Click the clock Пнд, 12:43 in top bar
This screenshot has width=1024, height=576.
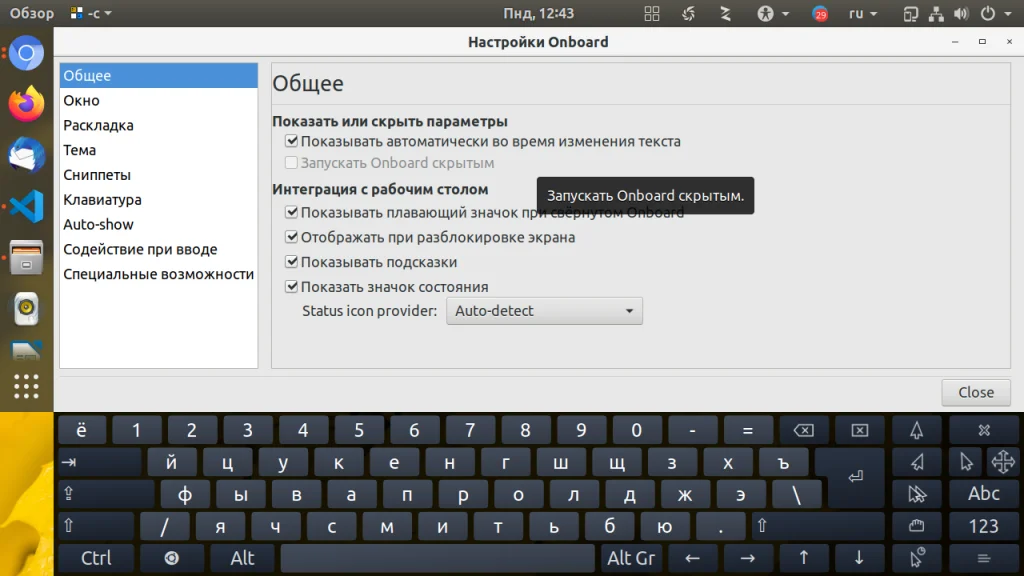click(x=538, y=14)
